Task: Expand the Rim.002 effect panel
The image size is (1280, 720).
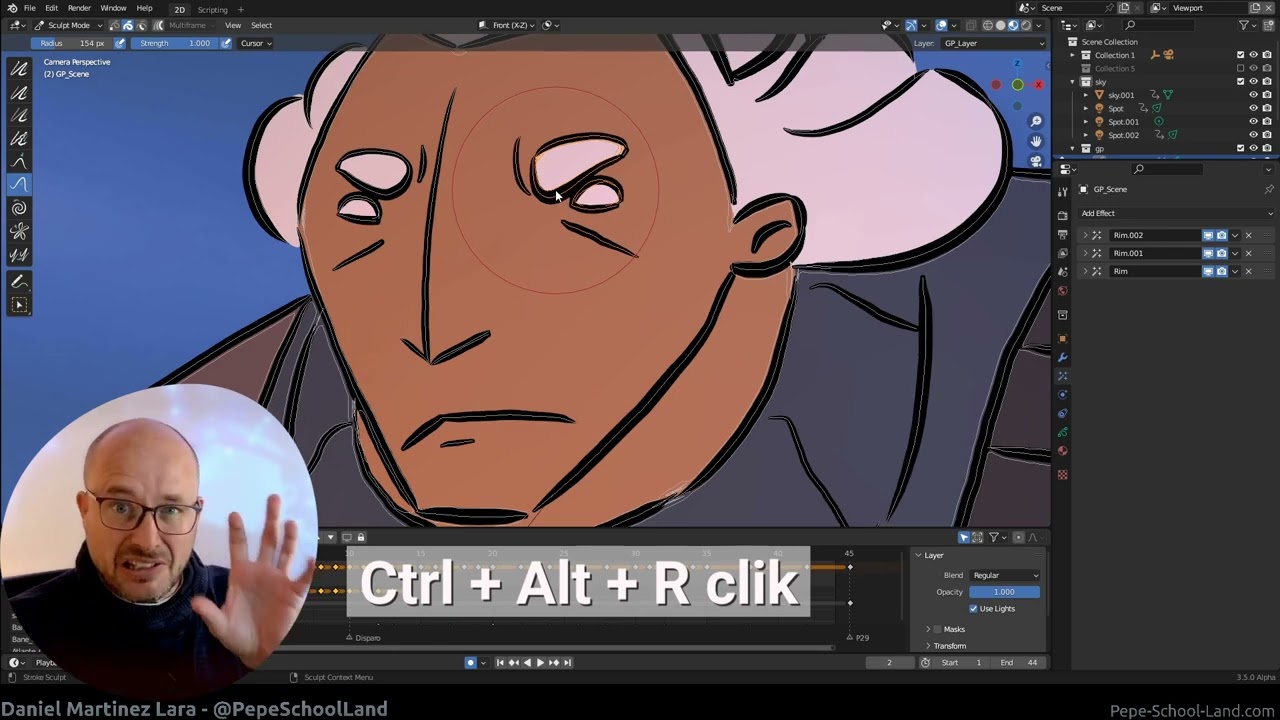Action: coord(1085,235)
